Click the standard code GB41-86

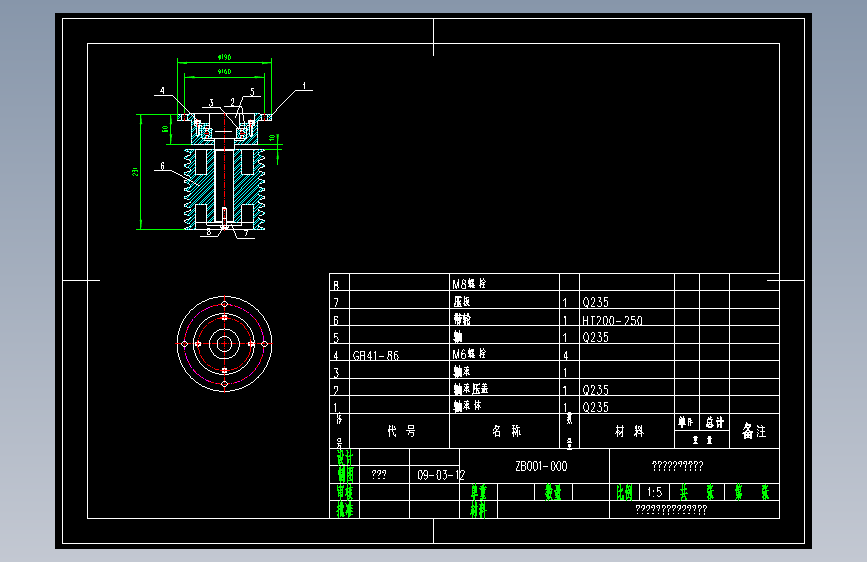point(375,355)
